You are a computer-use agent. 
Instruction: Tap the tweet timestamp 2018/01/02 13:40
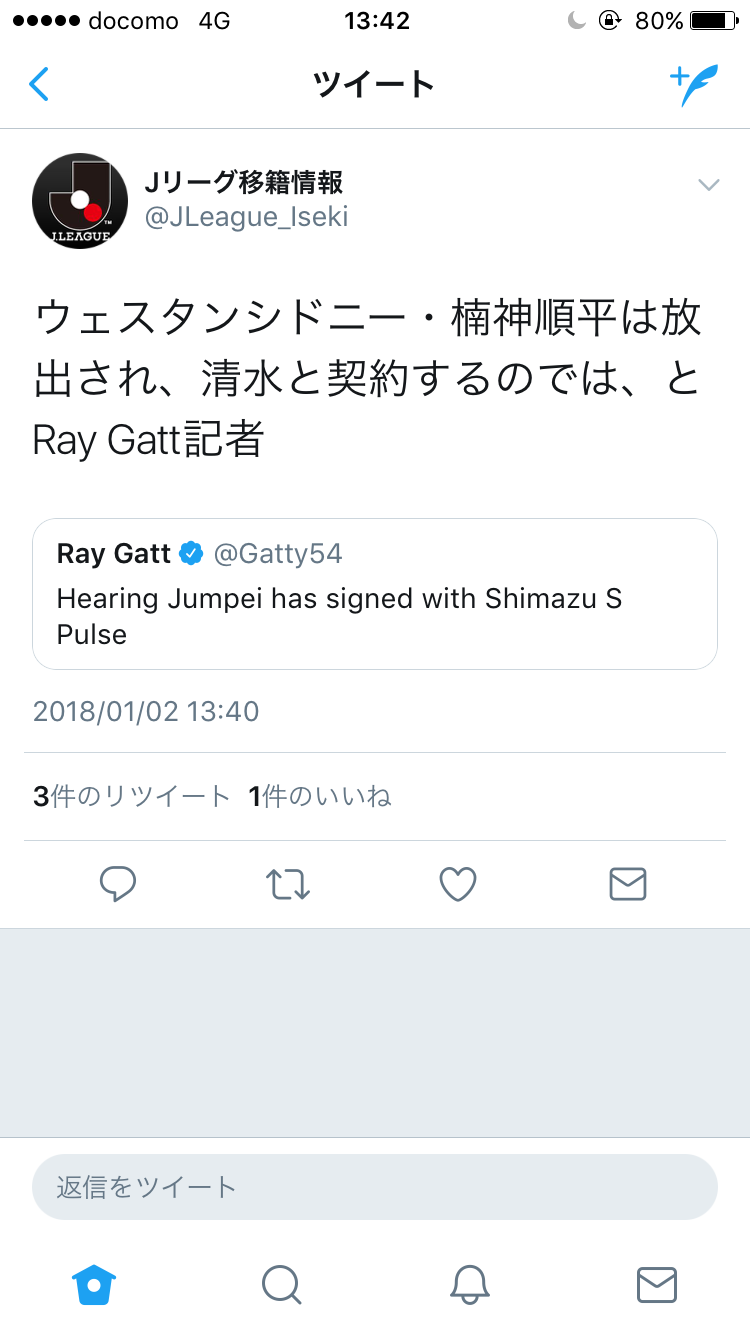pyautogui.click(x=146, y=711)
